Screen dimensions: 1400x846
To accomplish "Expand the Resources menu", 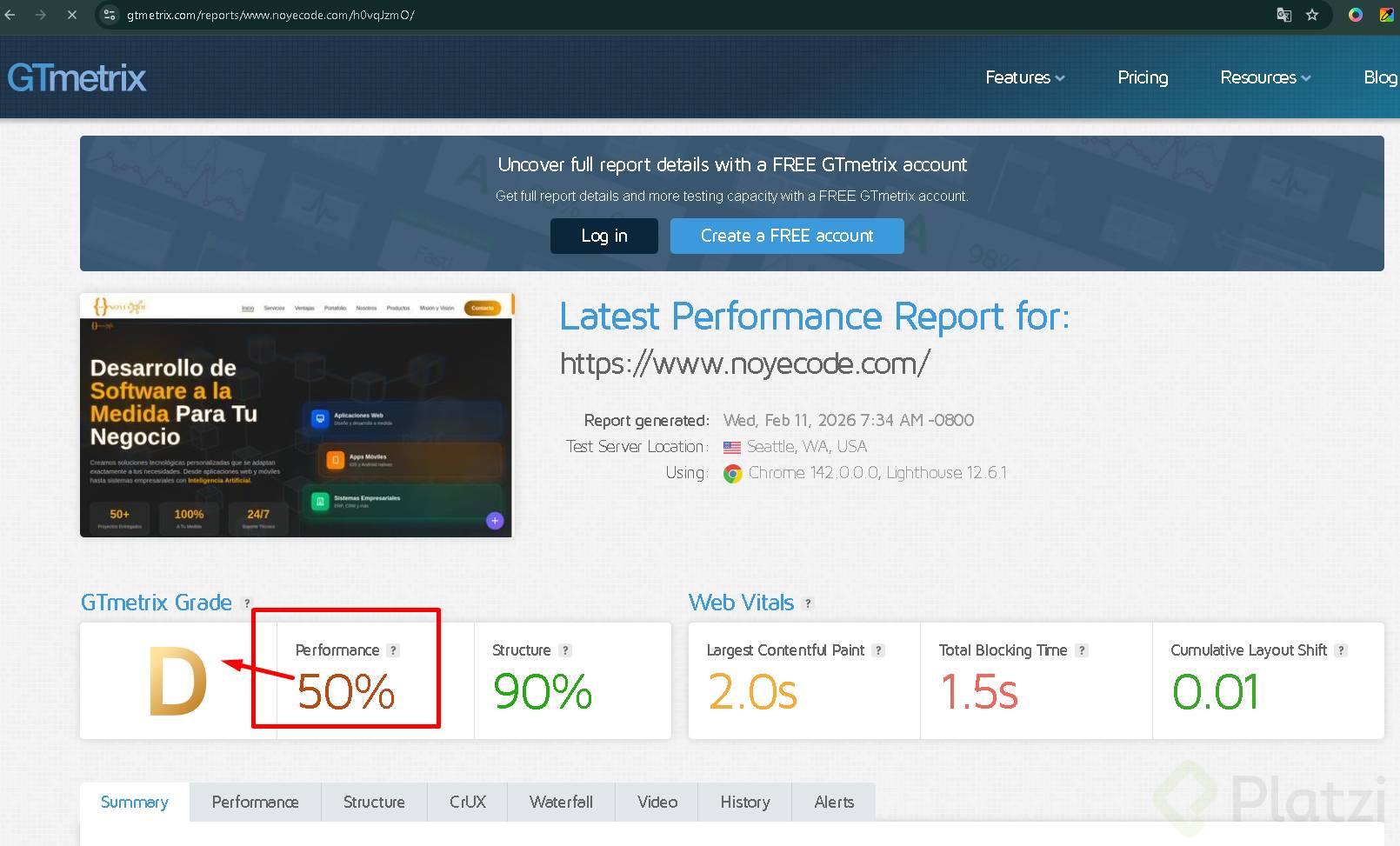I will 1265,77.
